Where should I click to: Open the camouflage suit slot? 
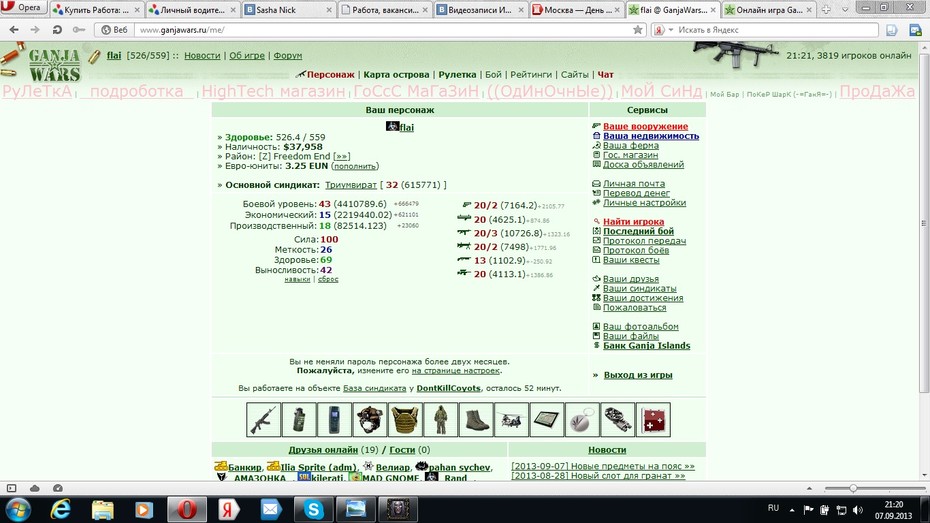coord(440,420)
